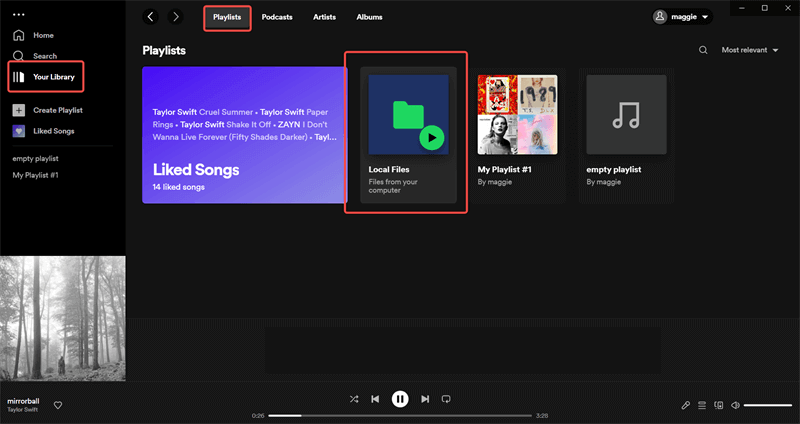800x424 pixels.
Task: Switch to the Podcasts tab
Action: click(x=277, y=17)
